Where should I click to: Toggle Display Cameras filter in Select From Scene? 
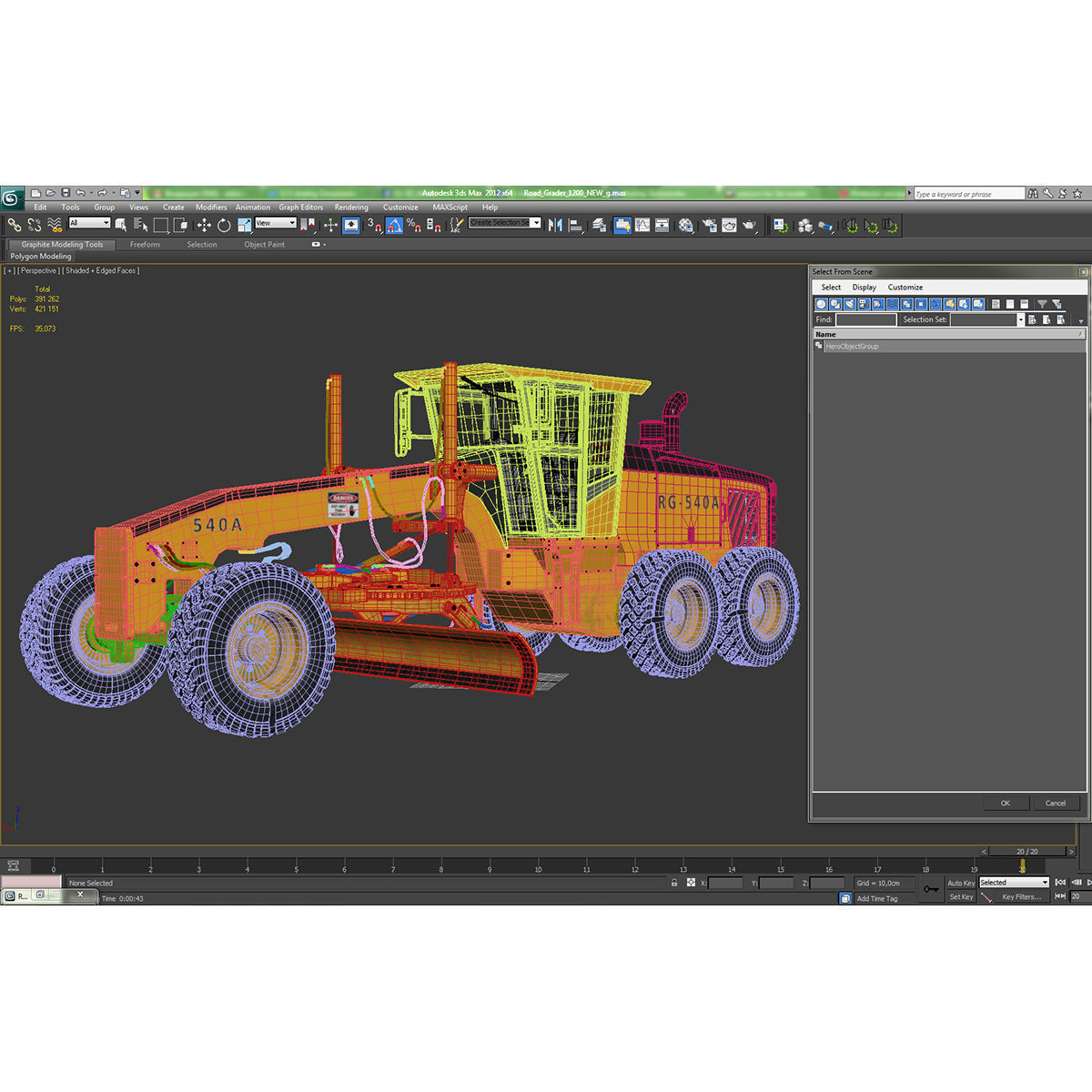tap(864, 304)
